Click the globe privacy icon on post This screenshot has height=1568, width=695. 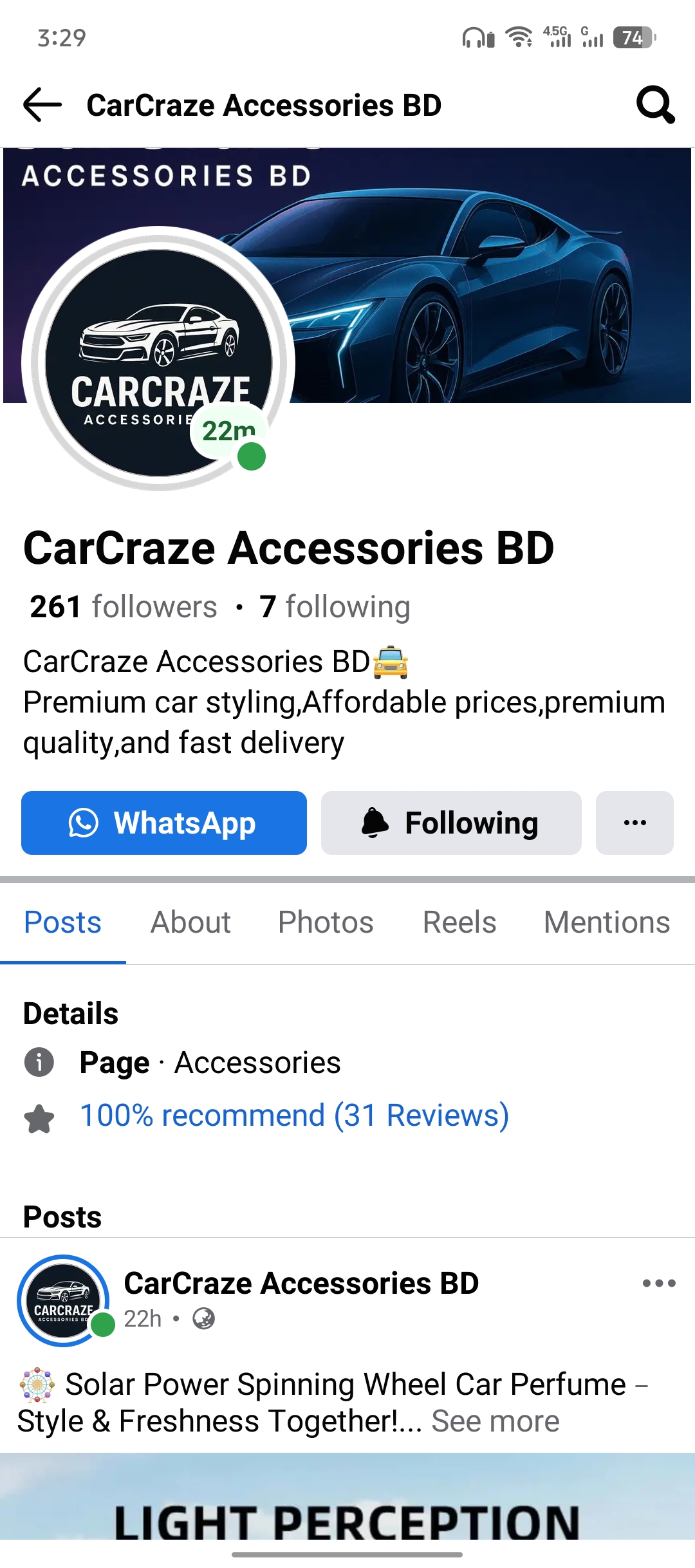coord(204,1319)
